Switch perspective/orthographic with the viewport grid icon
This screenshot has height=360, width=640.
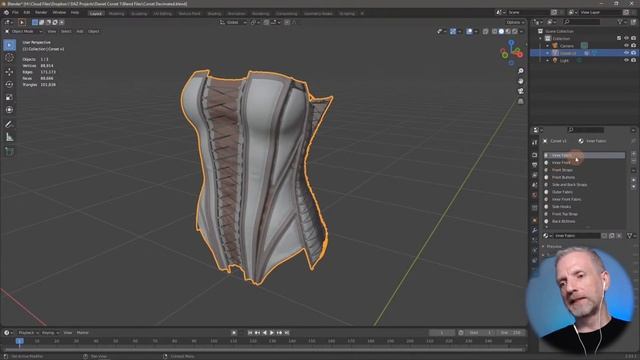coord(521,101)
